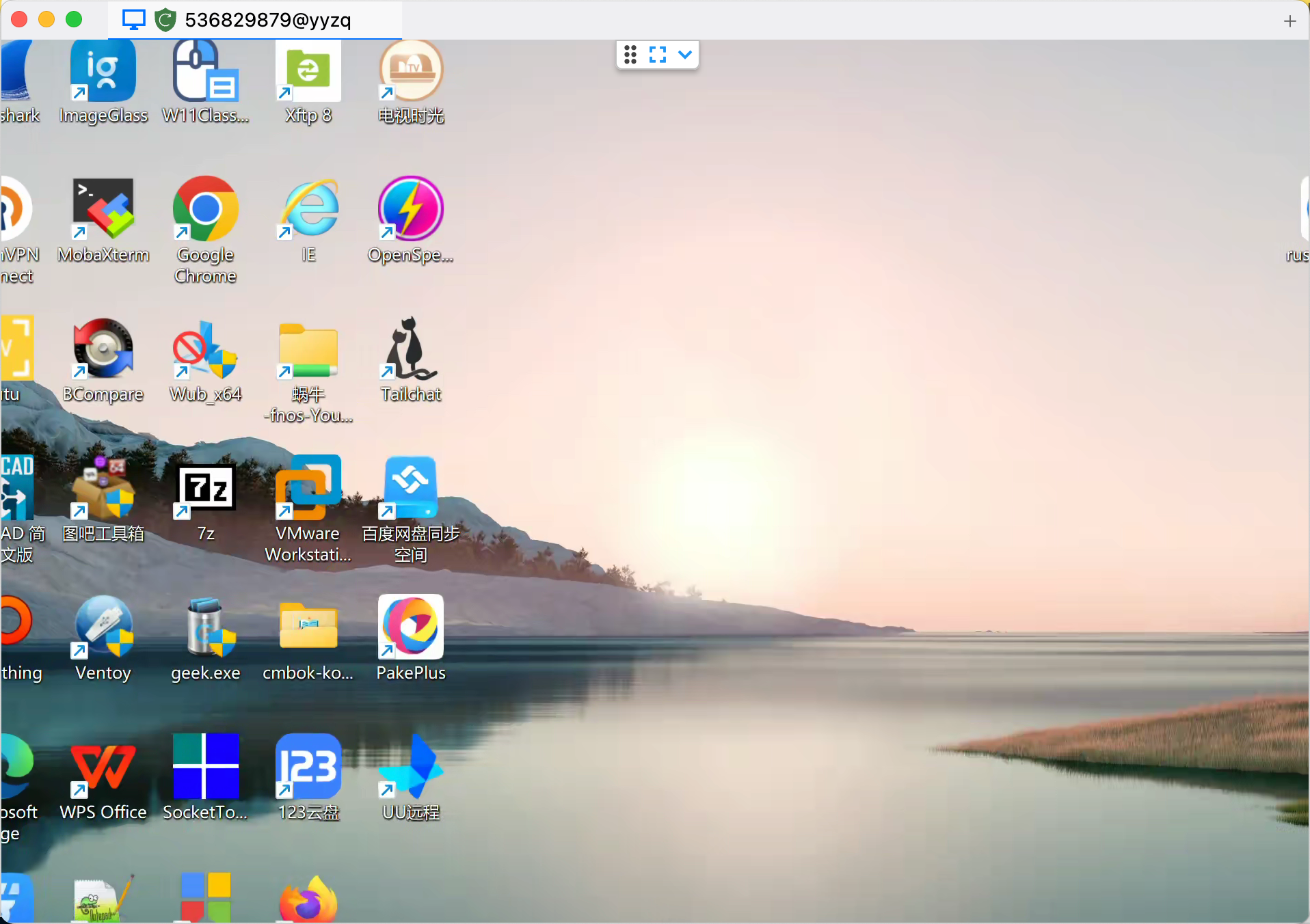Expand the floating toolbar chevron dropdown
This screenshot has height=924, width=1310.
coord(685,55)
